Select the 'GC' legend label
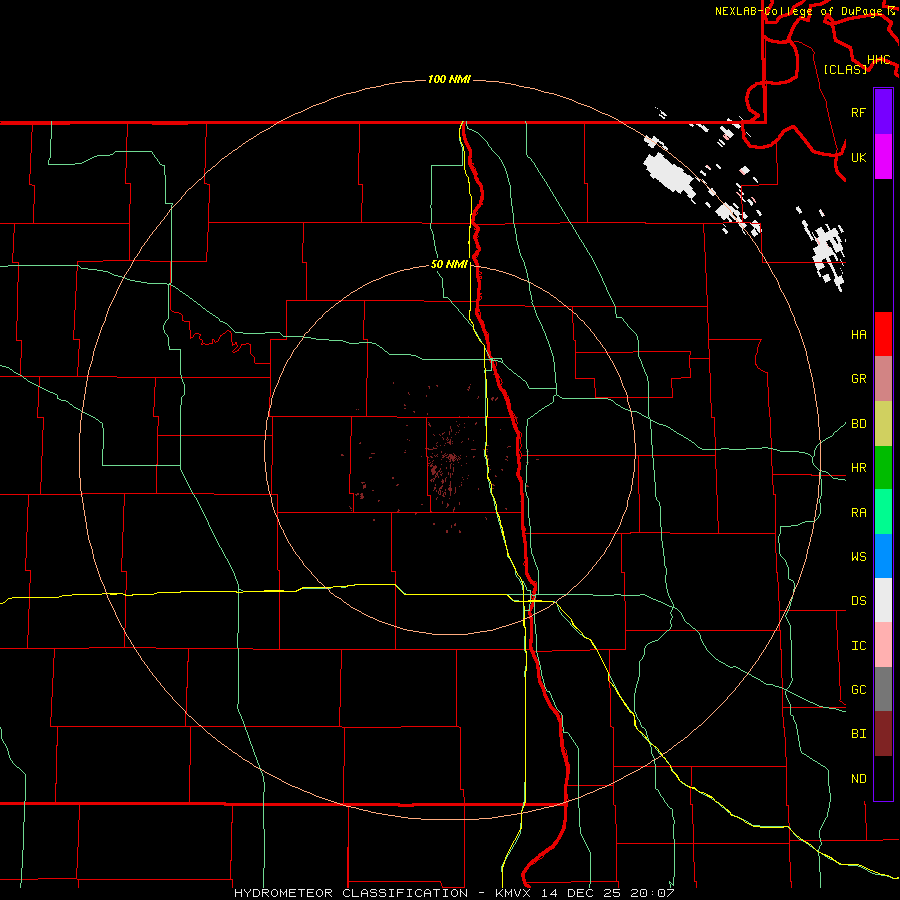 (x=858, y=690)
